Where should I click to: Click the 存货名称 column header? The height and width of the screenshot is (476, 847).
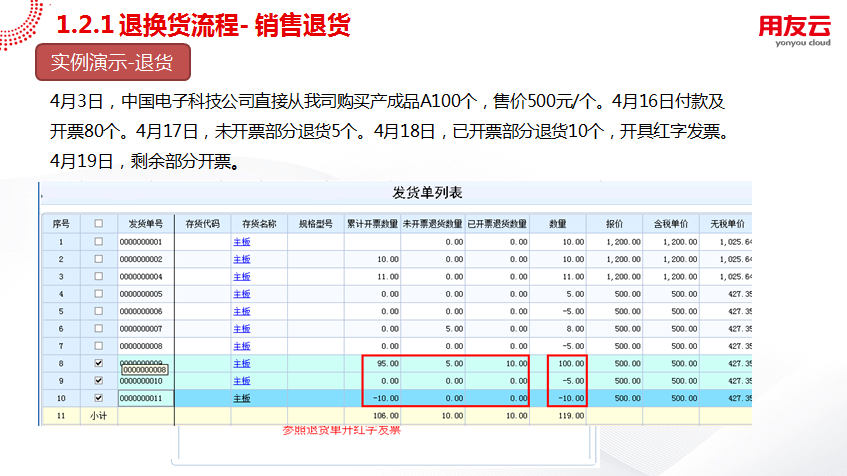coord(258,224)
